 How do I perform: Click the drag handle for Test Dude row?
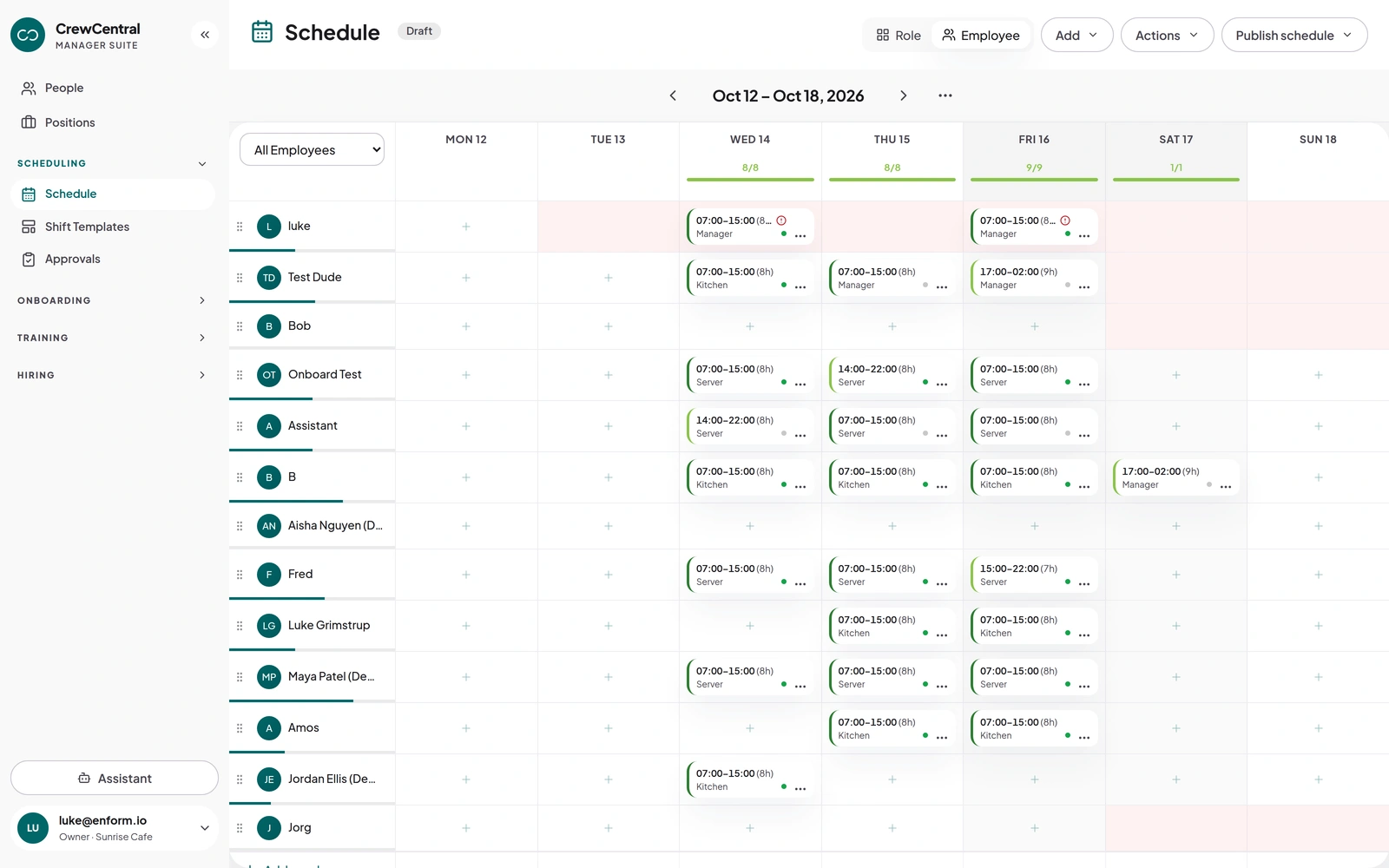click(240, 278)
